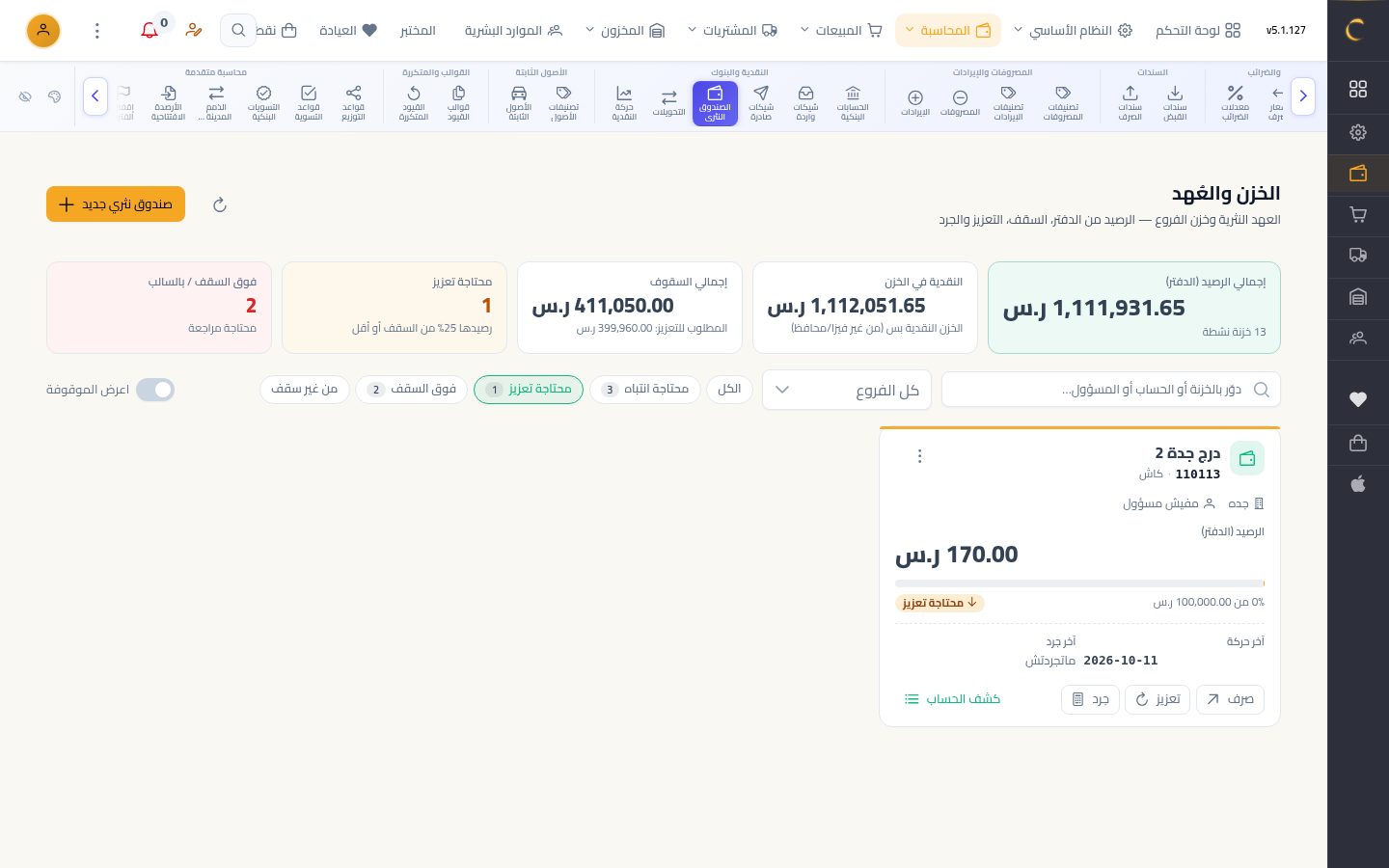Image resolution: width=1389 pixels, height=868 pixels.
Task: Open Tax Rates (معدلات الضرائب) in the toolbar
Action: click(1235, 102)
